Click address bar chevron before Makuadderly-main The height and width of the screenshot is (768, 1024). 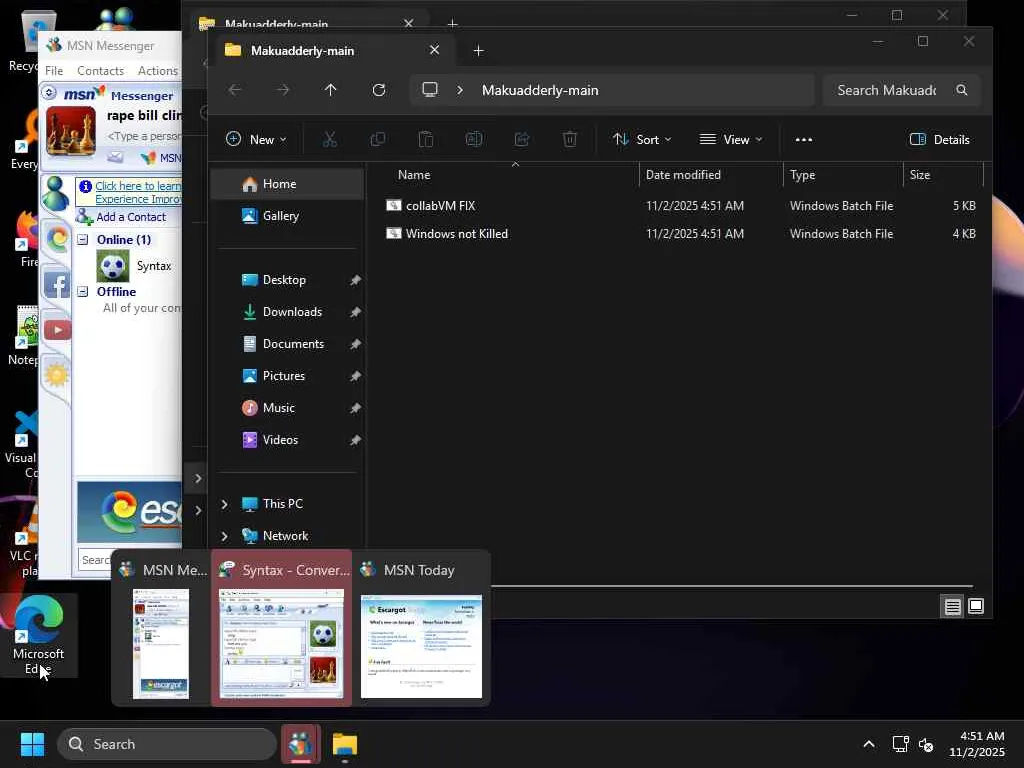[x=460, y=90]
